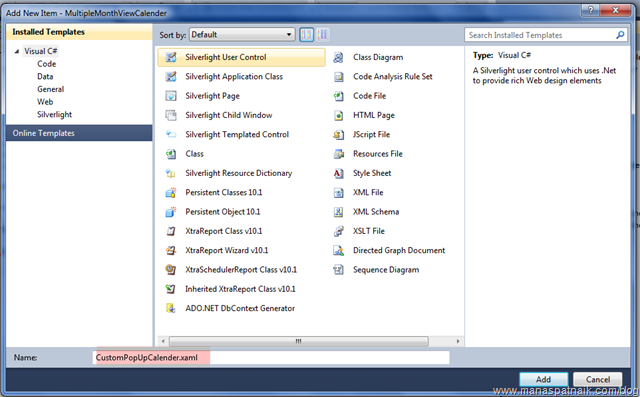
Task: Click the Silverlight Templated Control icon
Action: click(171, 134)
